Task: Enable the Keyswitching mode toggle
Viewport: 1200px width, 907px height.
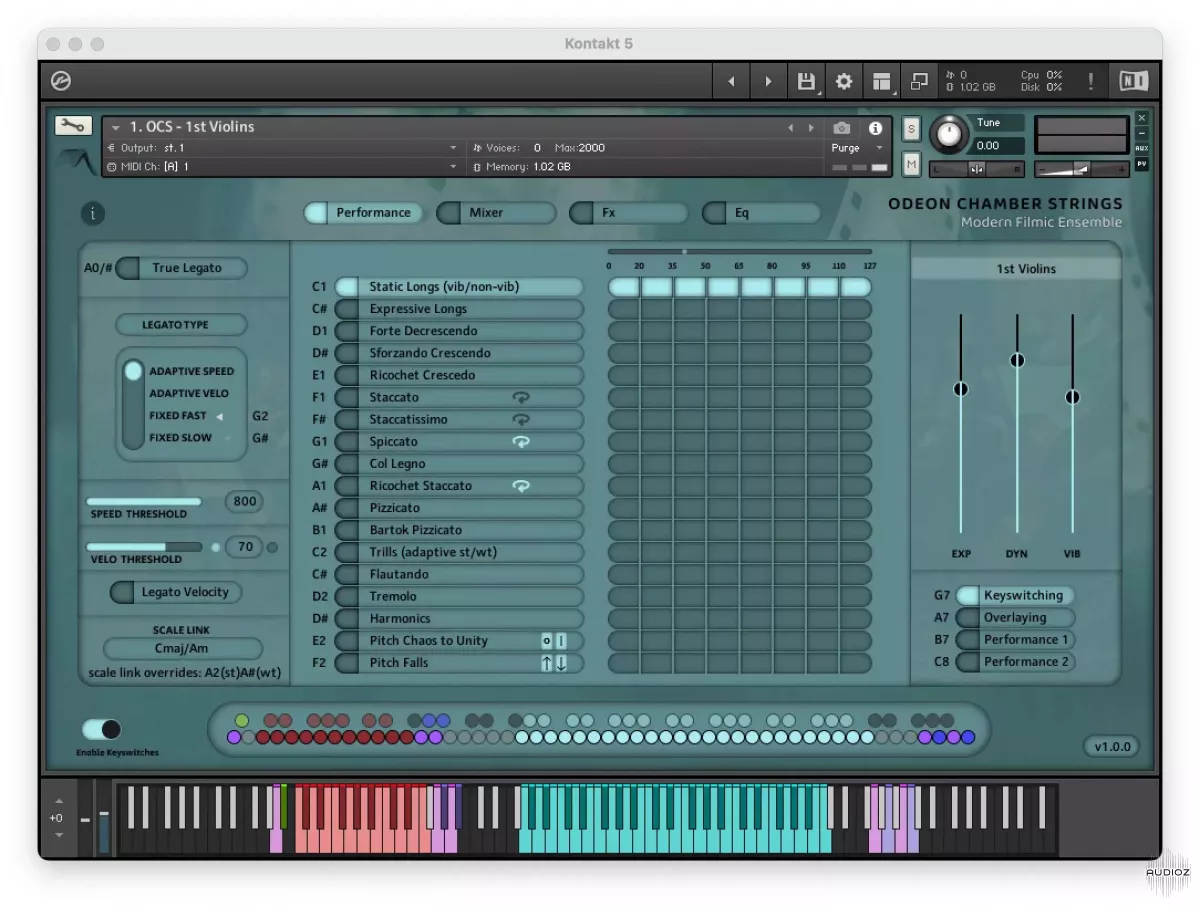Action: 1015,595
